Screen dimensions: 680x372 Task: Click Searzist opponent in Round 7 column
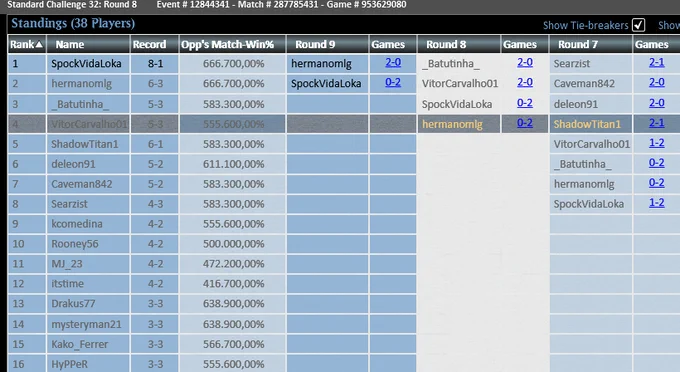click(x=572, y=64)
